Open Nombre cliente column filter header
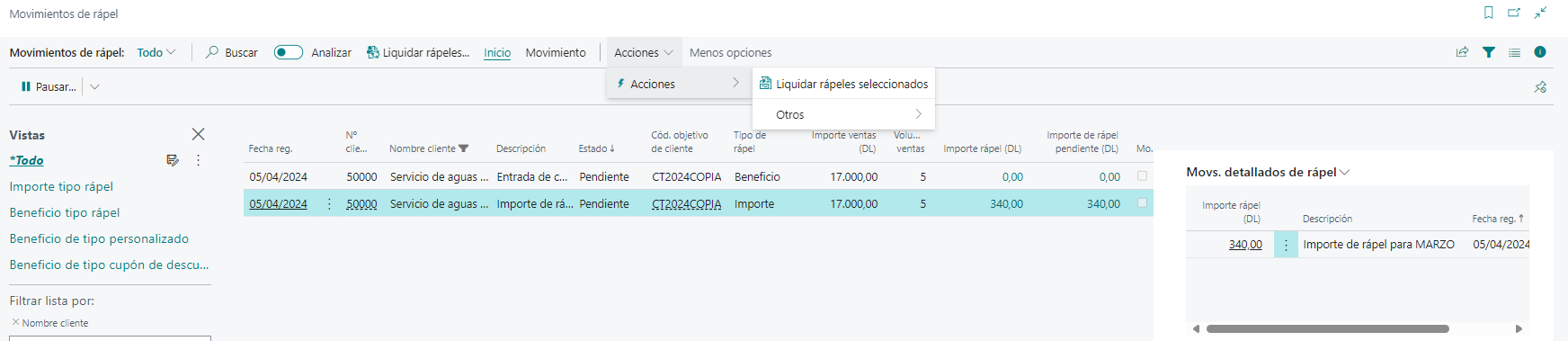 pos(429,148)
